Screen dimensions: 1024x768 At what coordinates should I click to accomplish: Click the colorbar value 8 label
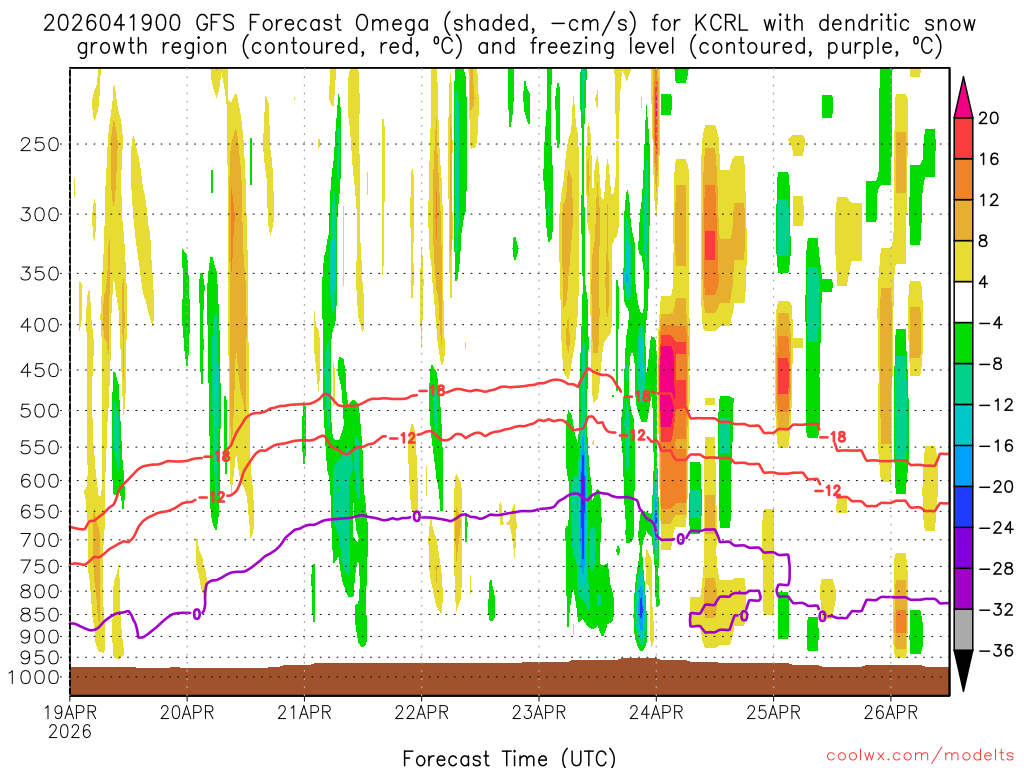pyautogui.click(x=983, y=241)
